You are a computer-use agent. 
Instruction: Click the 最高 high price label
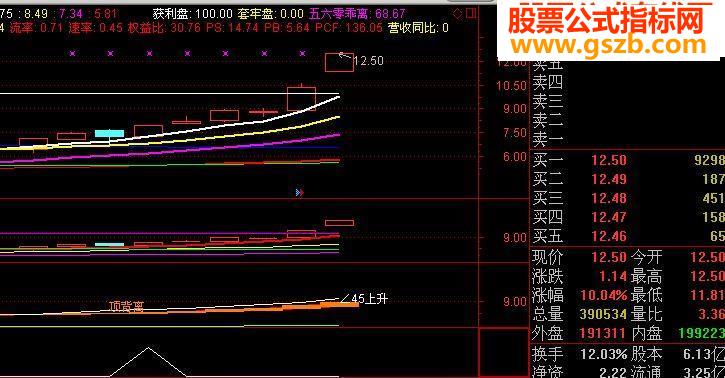647,276
